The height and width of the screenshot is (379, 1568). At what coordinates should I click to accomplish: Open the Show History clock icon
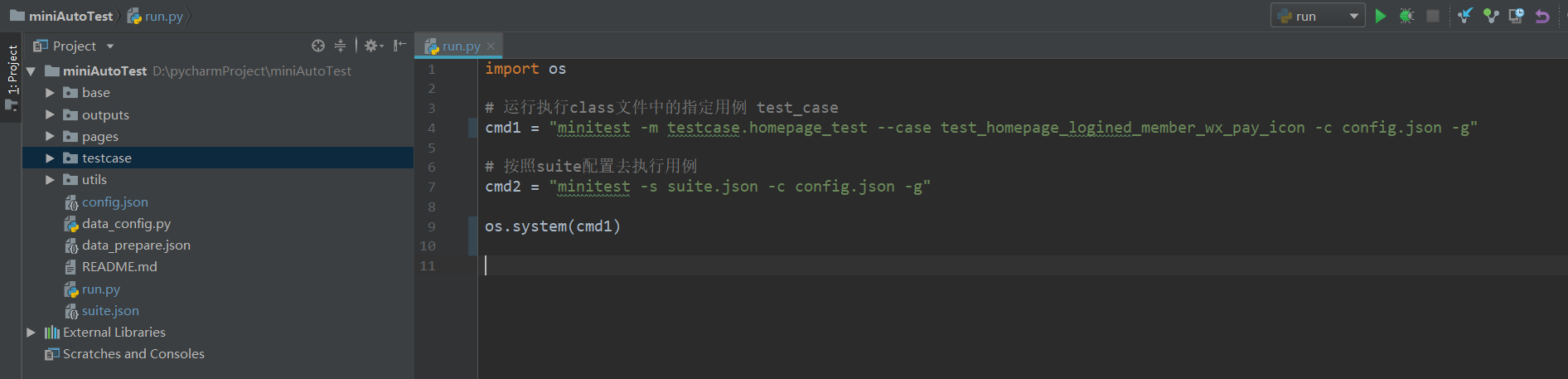(x=1517, y=16)
